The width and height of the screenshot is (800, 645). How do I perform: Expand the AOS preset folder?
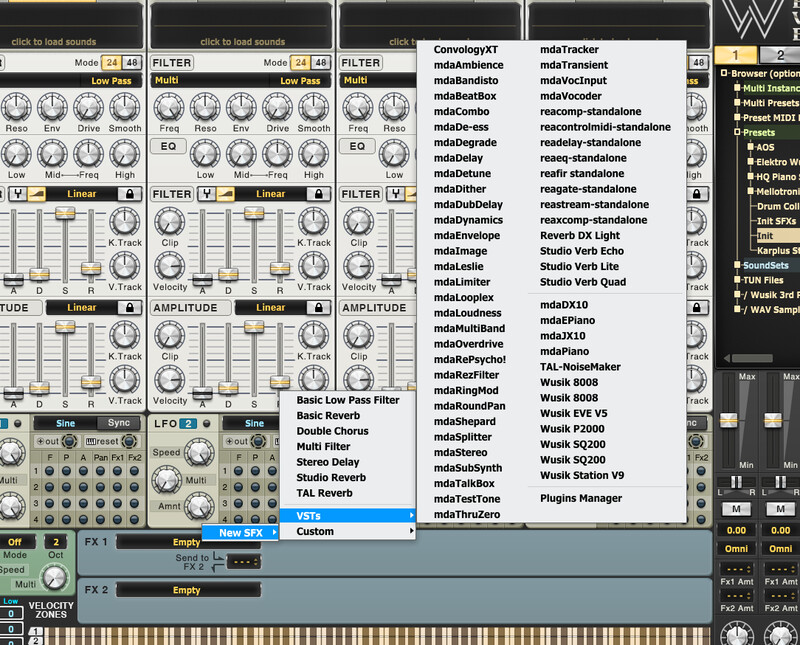pos(751,147)
